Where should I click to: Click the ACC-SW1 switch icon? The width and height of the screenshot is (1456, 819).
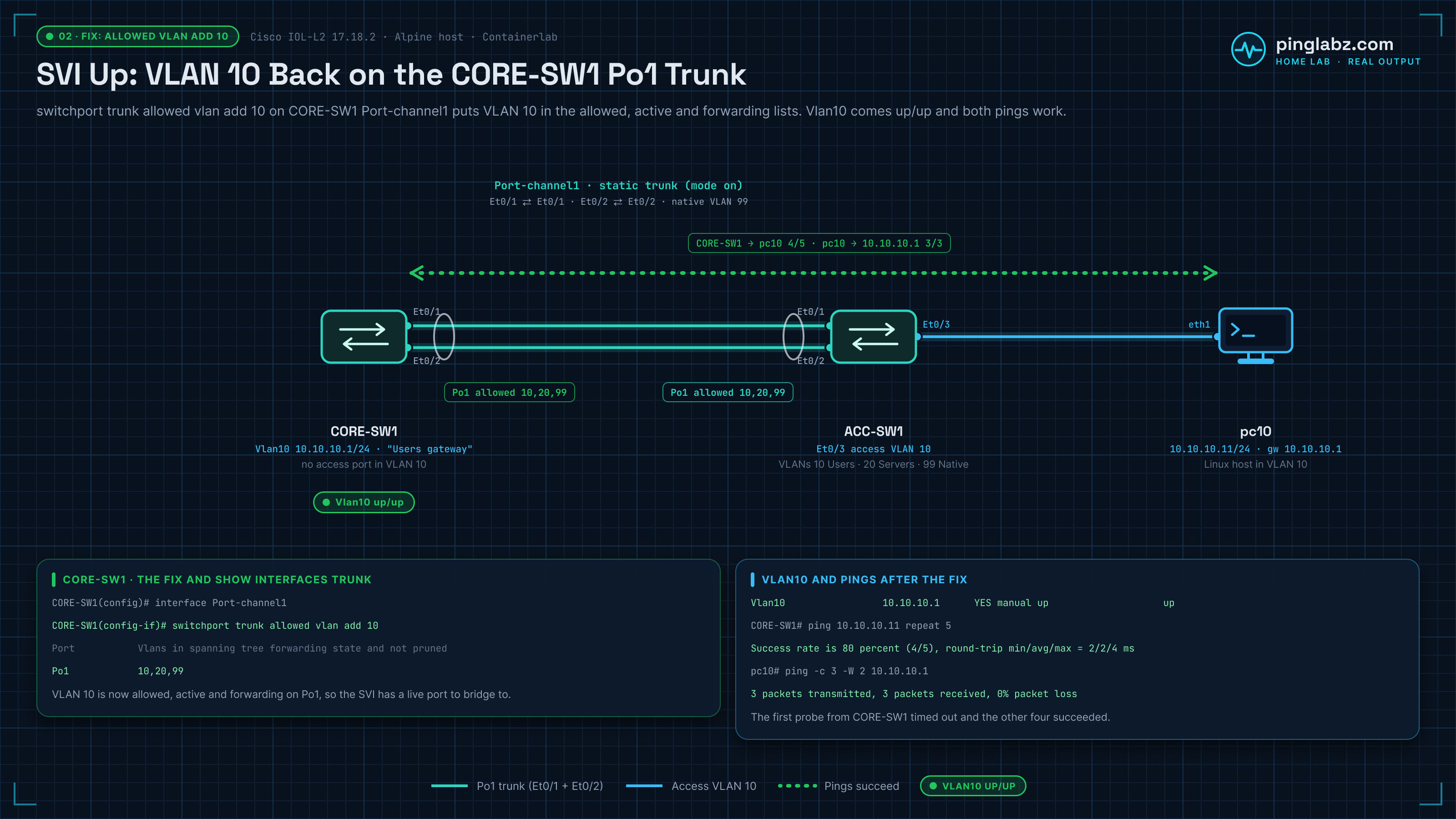click(x=873, y=336)
